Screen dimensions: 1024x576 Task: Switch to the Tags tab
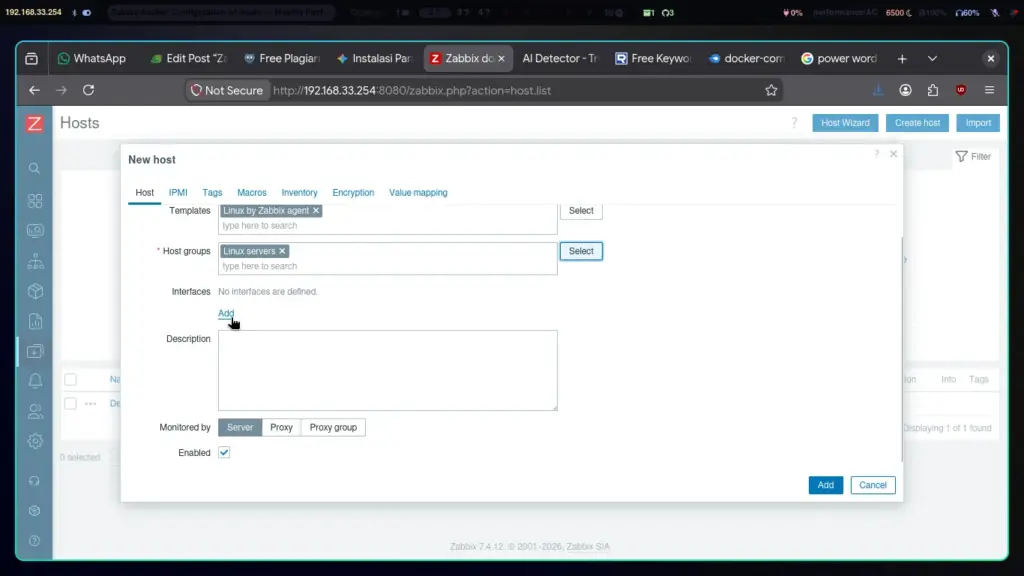click(212, 193)
